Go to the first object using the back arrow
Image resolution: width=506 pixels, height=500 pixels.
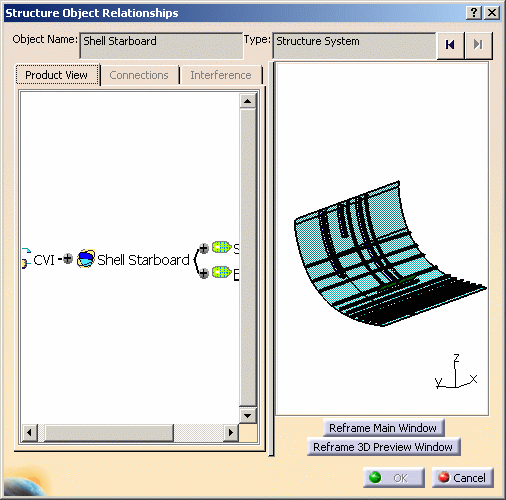coord(450,45)
